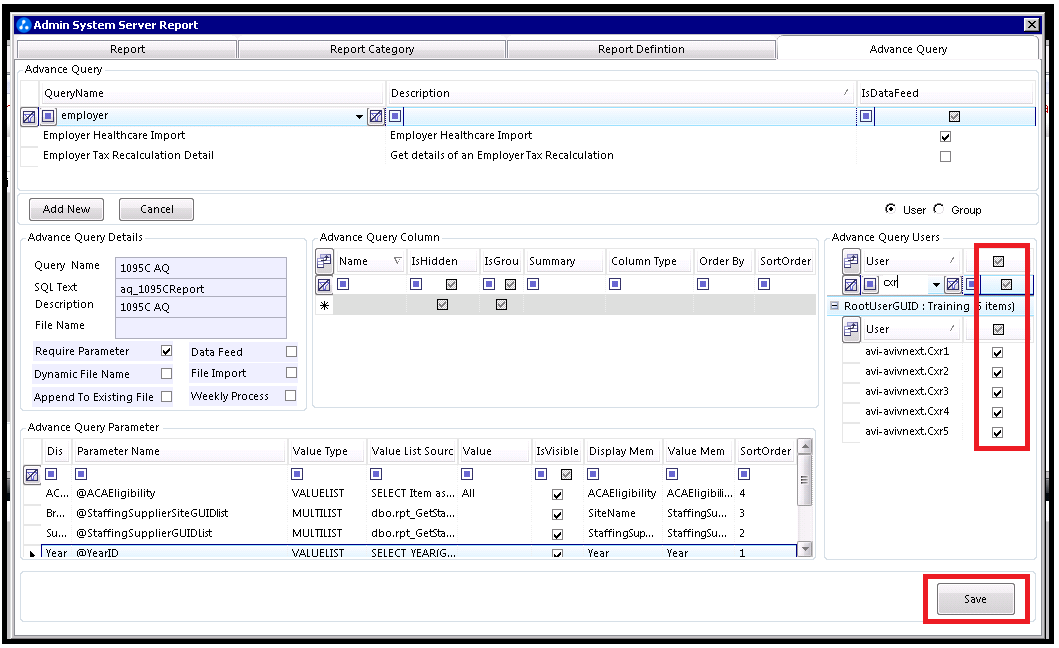Viewport: 1059px width, 648px height.
Task: Click the QueryName filter operator icon
Action: [49, 116]
